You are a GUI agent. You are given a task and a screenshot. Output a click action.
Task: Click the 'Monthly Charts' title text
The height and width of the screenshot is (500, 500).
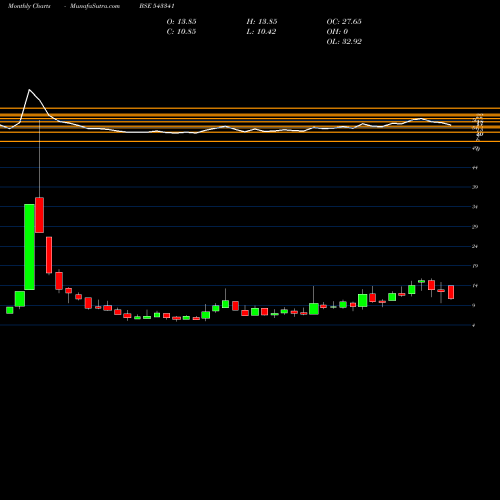point(29,6)
